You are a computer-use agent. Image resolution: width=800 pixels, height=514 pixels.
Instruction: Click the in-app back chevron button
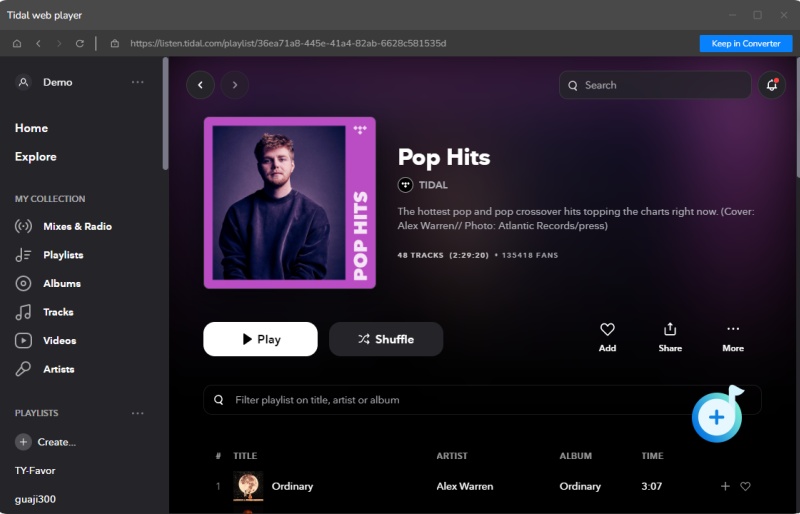pyautogui.click(x=201, y=85)
